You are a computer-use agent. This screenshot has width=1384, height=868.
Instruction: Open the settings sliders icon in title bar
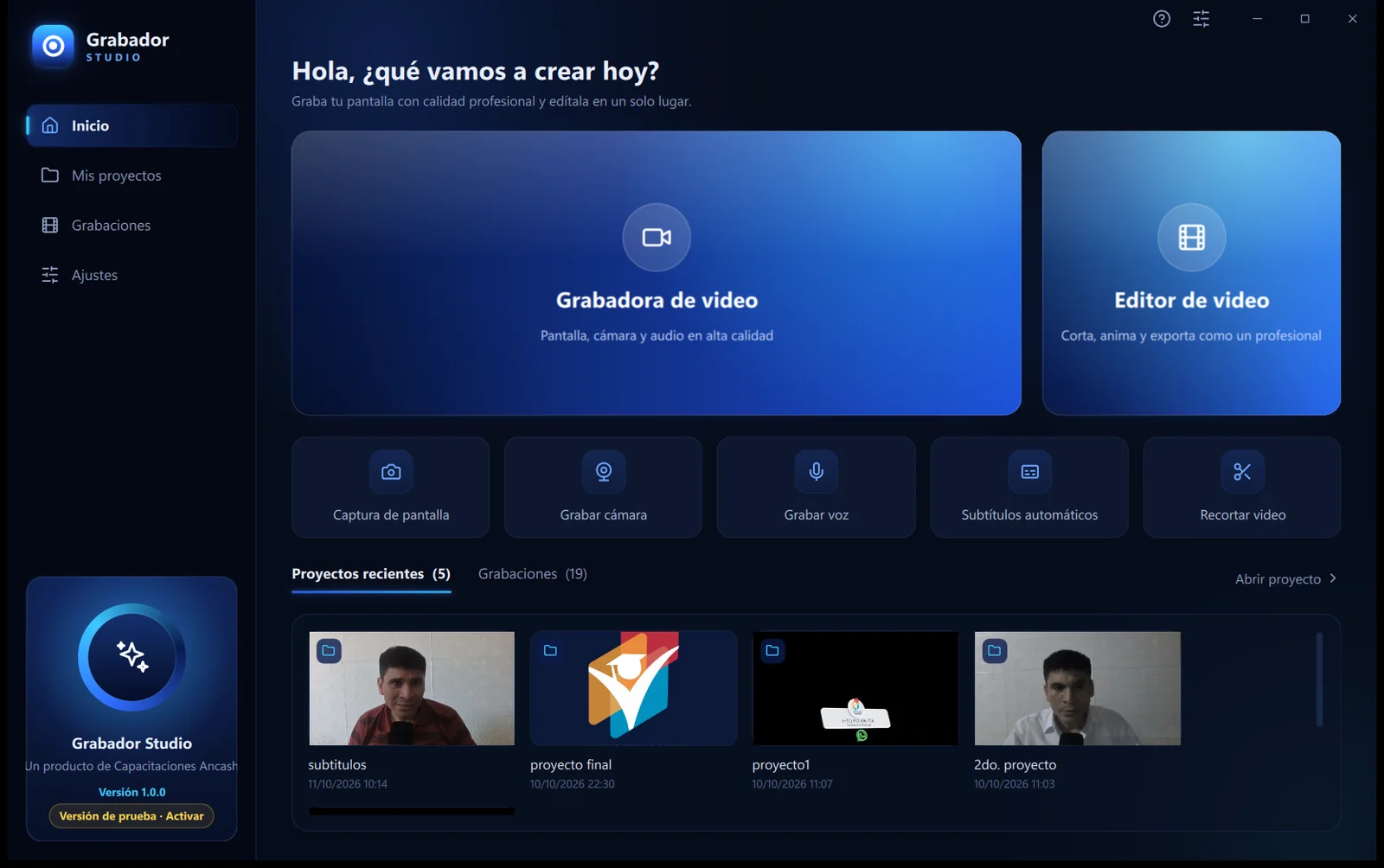click(1201, 19)
